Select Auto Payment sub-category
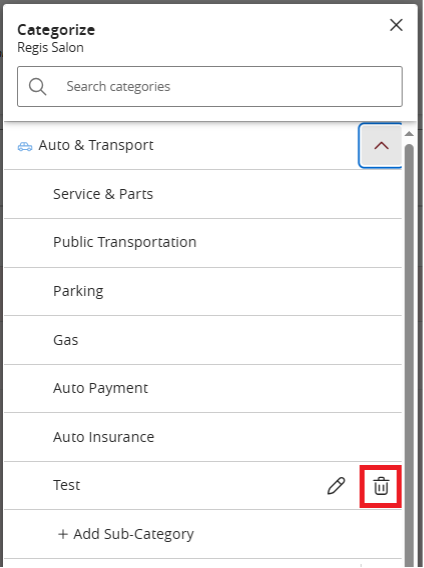Viewport: 424px width, 568px height. tap(203, 388)
